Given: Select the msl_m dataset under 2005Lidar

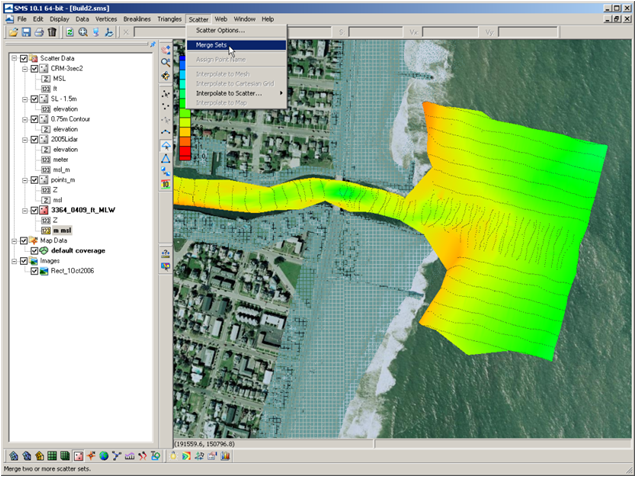Looking at the screenshot, I should (x=61, y=170).
